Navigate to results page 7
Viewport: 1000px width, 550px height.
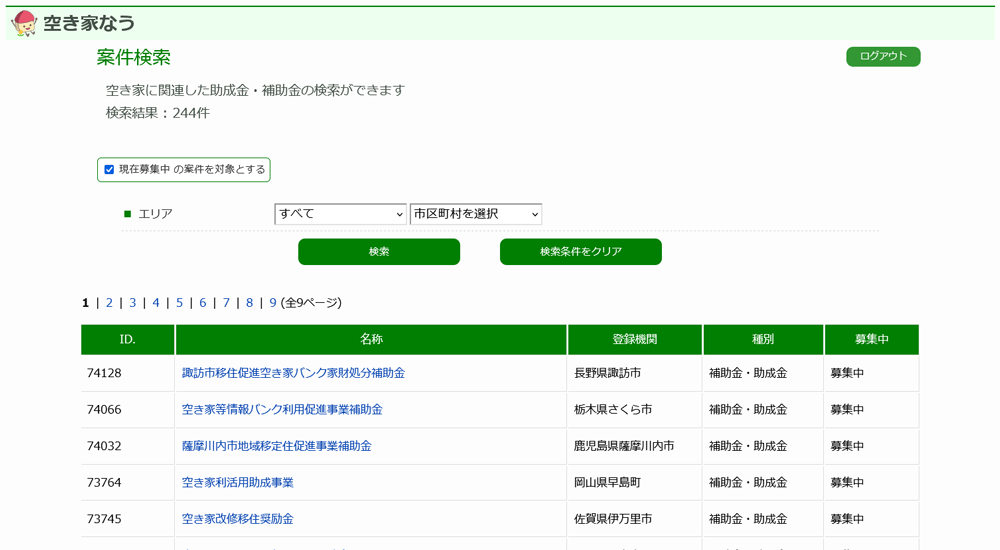[x=226, y=303]
